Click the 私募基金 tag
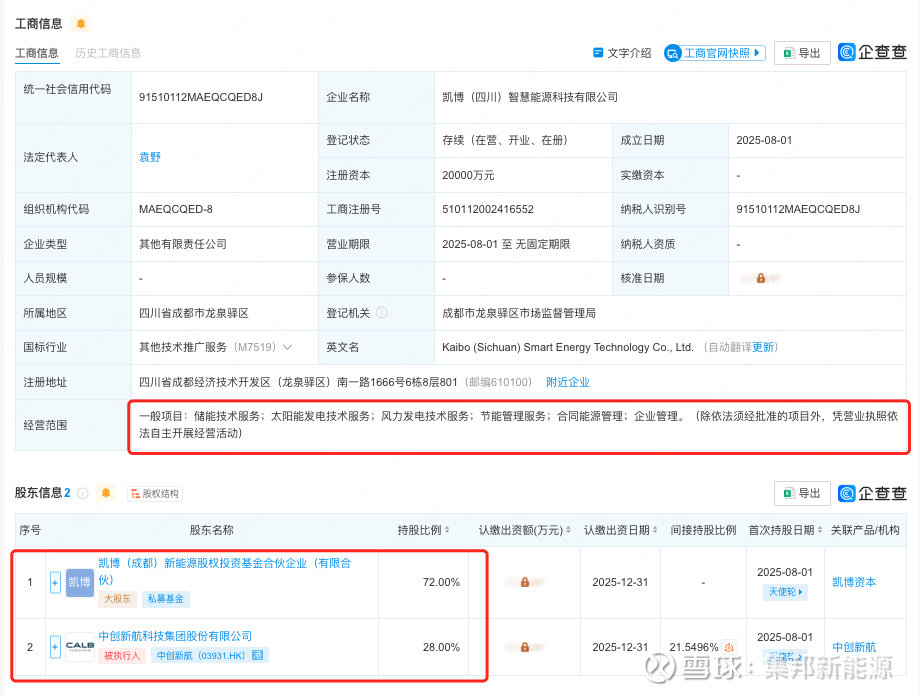The height and width of the screenshot is (696, 920). [165, 599]
